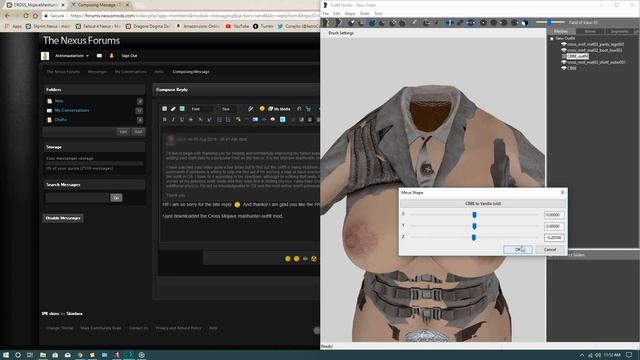Screen dimensions: 640x360
Task: Open the YouTube bookmark
Action: [237, 26]
